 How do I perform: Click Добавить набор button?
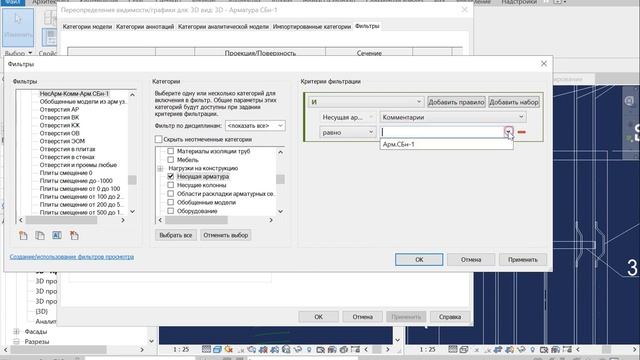point(514,102)
